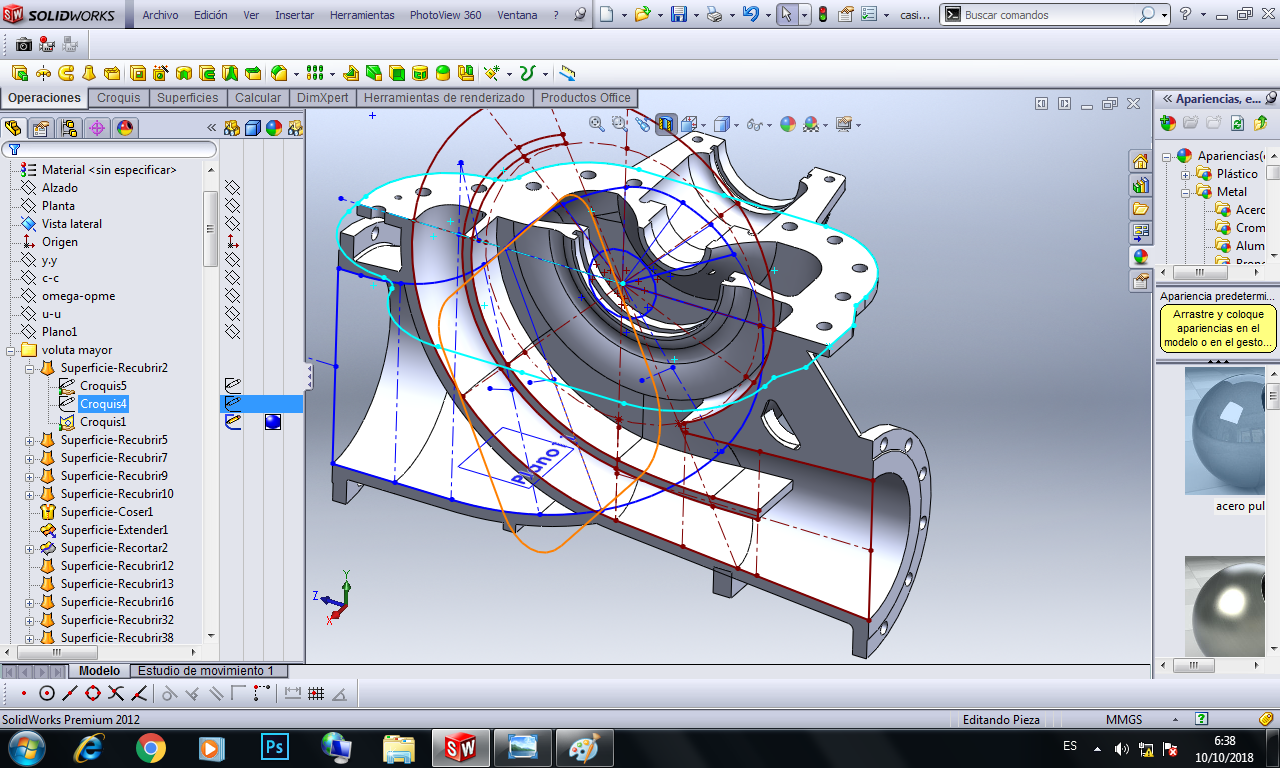
Task: Open the DisplayManager tab icon
Action: point(124,128)
